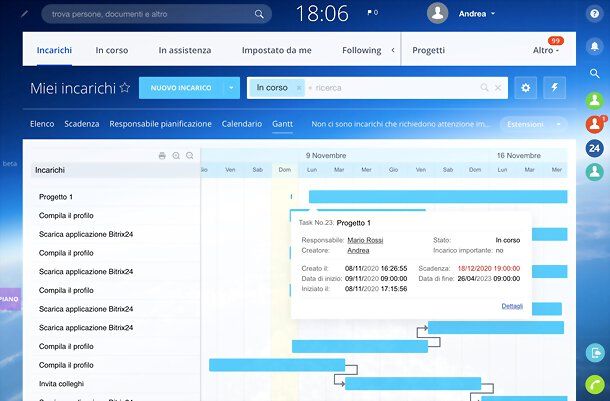Switch to Scadenza view
Viewport: 610px width, 401px height.
pyautogui.click(x=82, y=124)
